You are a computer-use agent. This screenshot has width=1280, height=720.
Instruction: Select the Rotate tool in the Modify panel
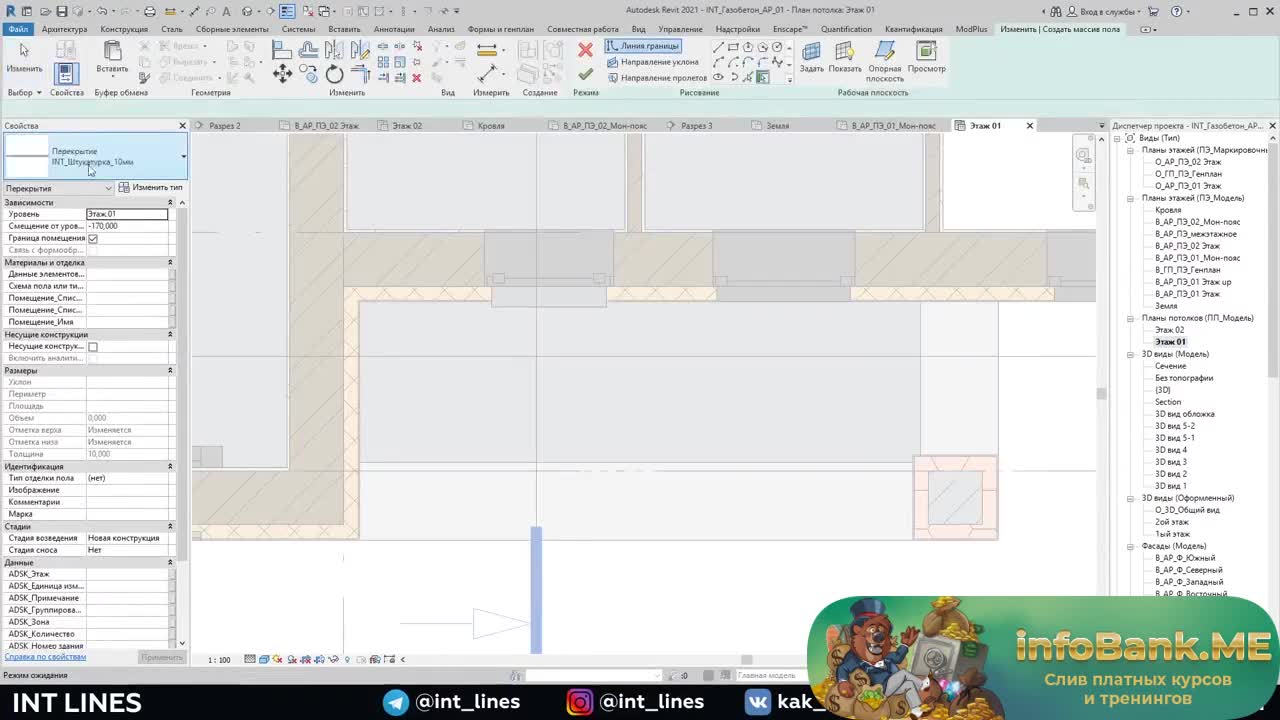coord(334,74)
